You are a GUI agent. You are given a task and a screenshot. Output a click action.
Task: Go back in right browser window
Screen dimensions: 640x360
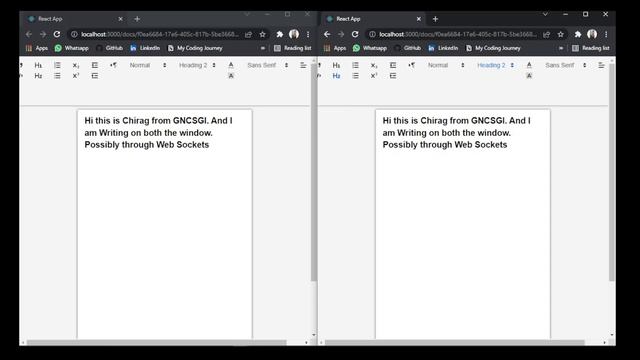(x=327, y=34)
